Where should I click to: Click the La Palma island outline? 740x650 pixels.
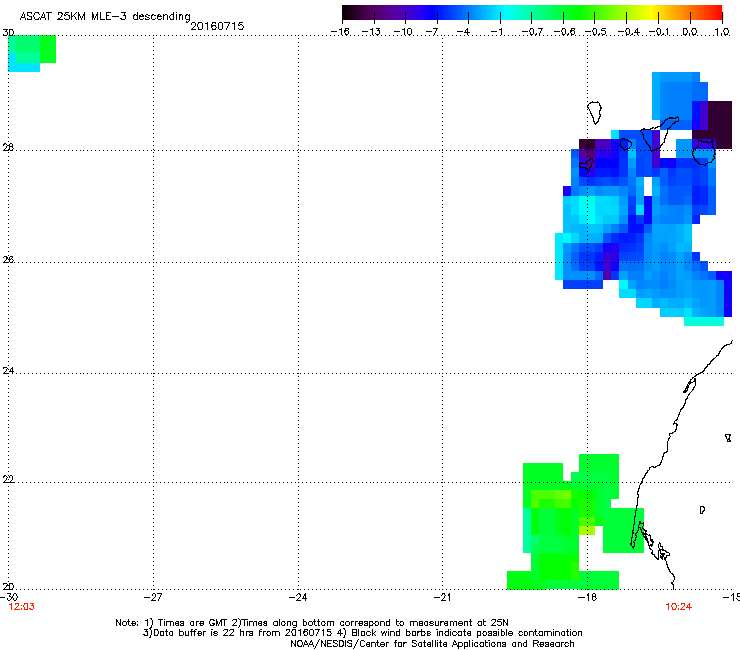tap(595, 112)
